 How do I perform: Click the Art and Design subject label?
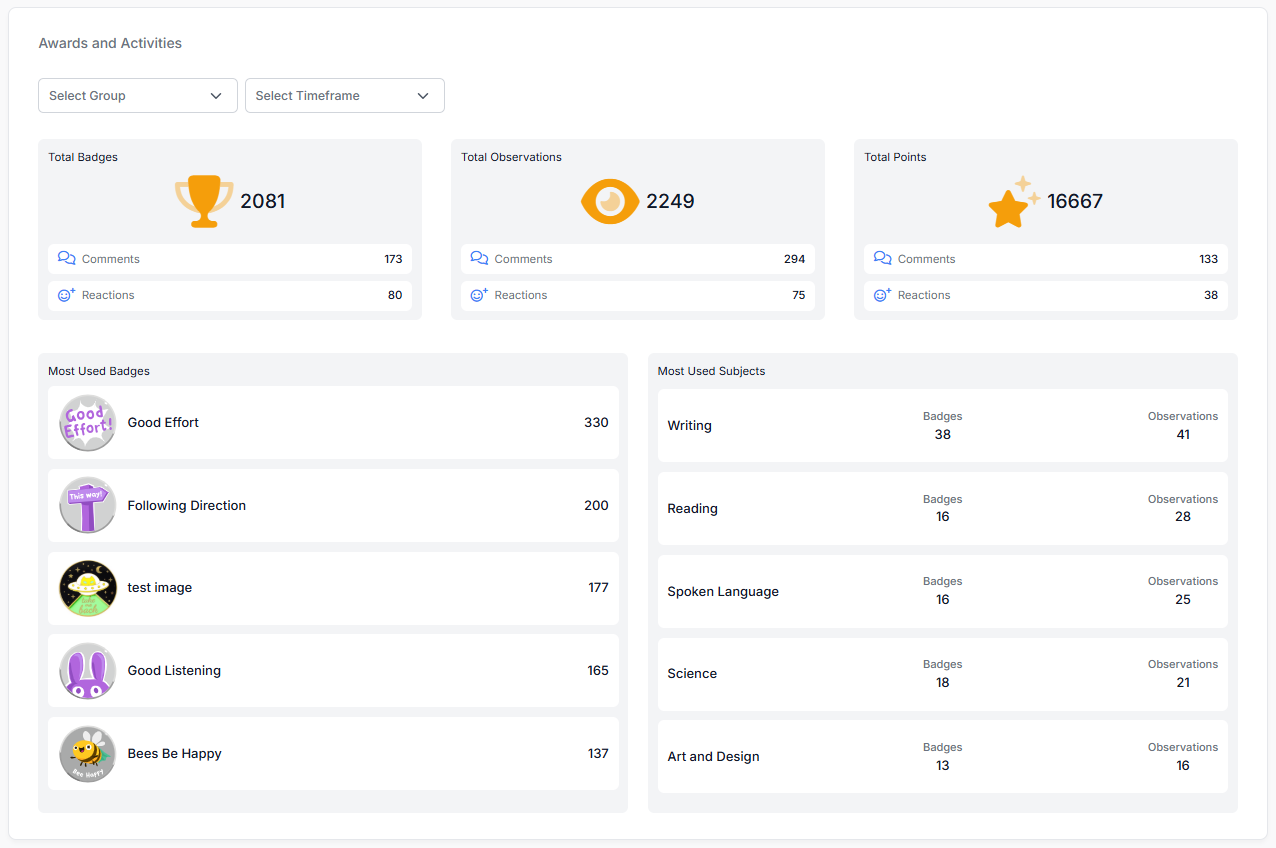[x=713, y=757]
